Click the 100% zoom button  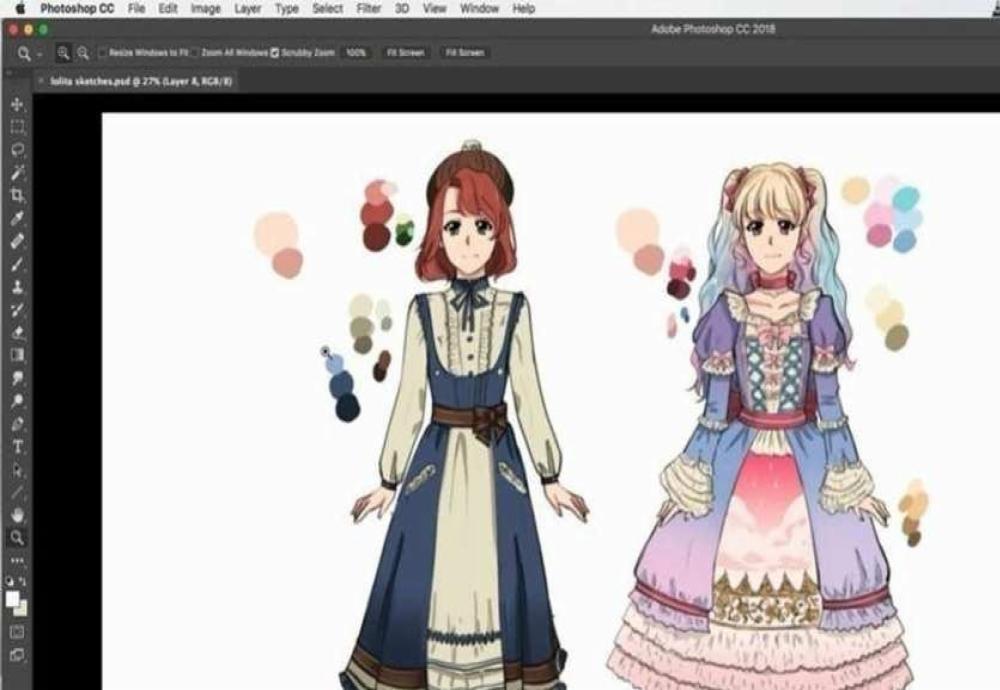(x=355, y=52)
